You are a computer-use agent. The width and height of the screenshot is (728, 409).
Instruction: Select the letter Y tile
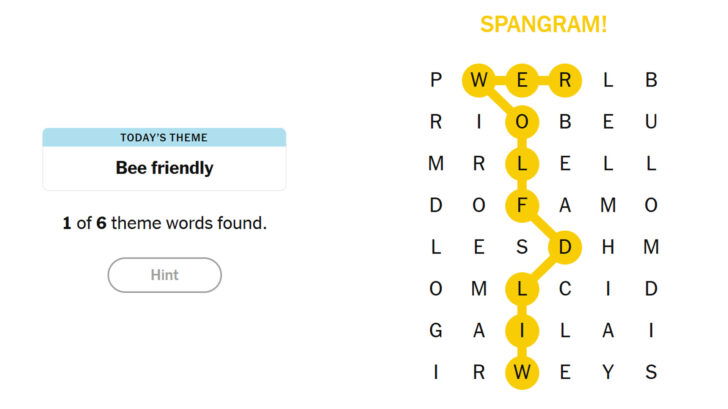(608, 373)
